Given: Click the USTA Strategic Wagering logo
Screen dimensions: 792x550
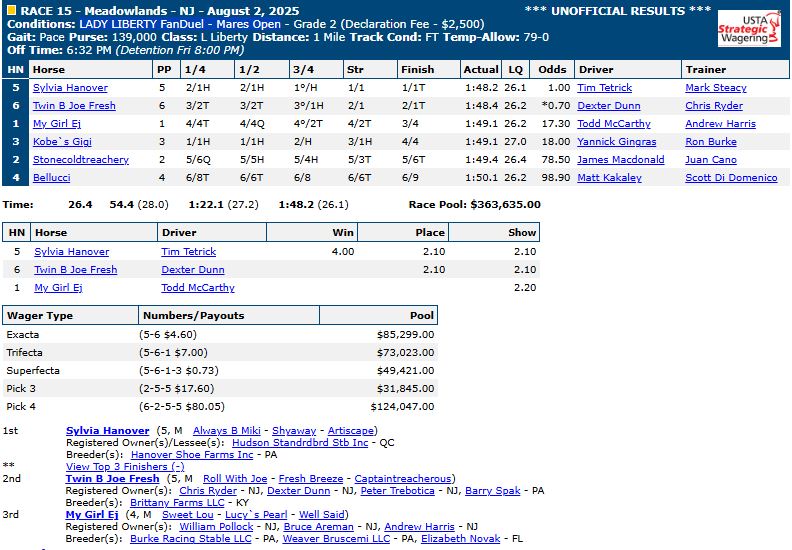Looking at the screenshot, I should (750, 29).
